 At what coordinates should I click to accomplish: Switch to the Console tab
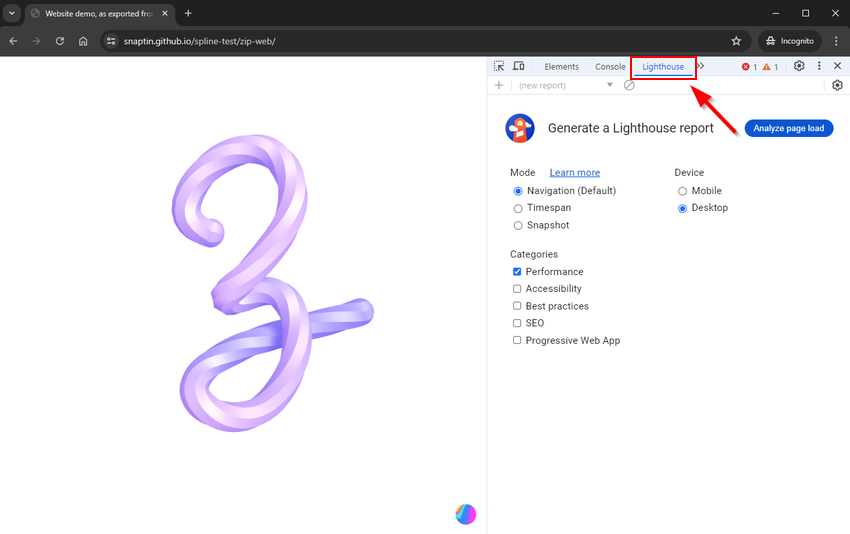click(x=610, y=67)
